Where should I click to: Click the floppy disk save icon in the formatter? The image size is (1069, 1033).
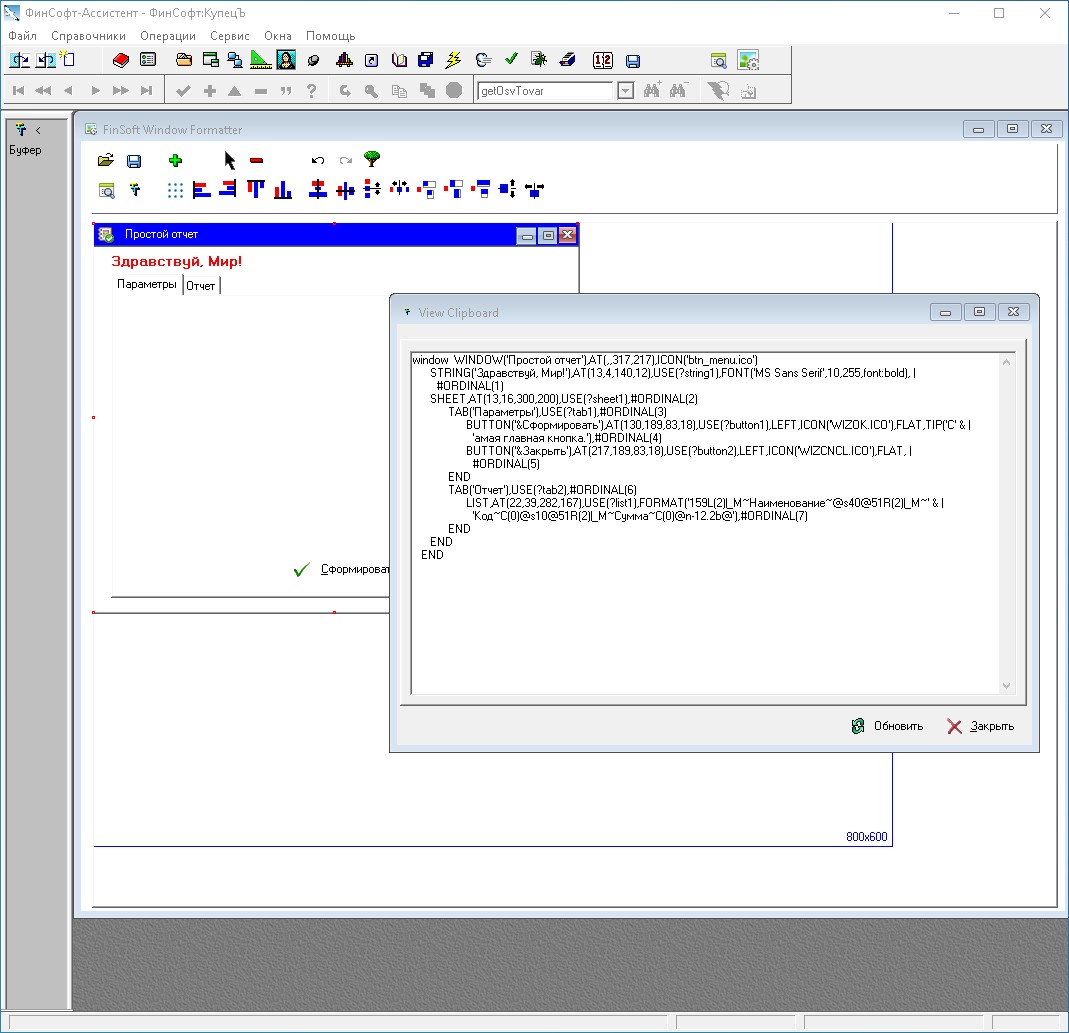coord(134,160)
